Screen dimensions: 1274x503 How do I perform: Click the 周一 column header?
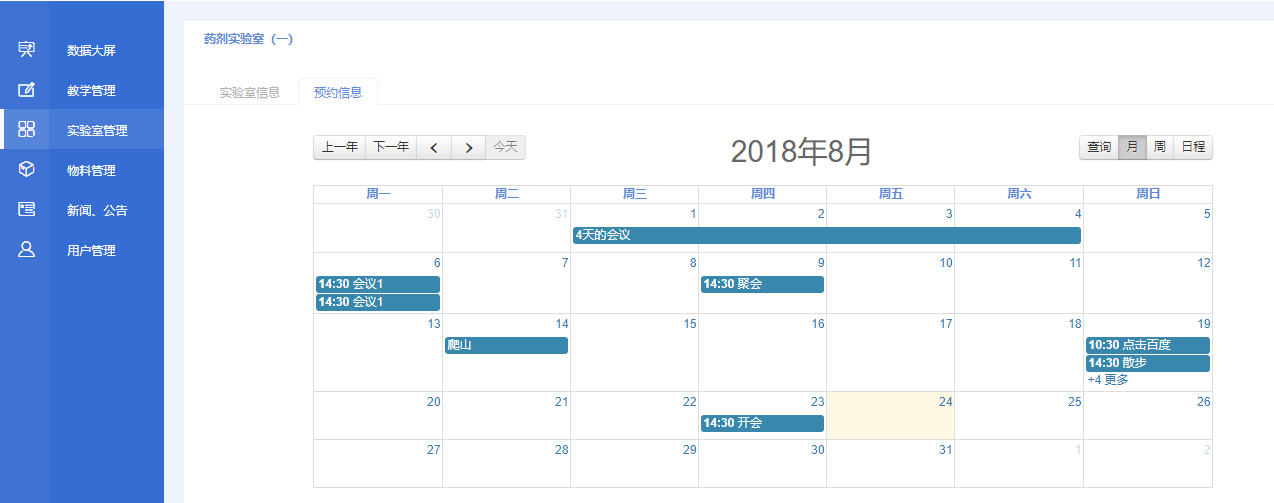(x=378, y=194)
